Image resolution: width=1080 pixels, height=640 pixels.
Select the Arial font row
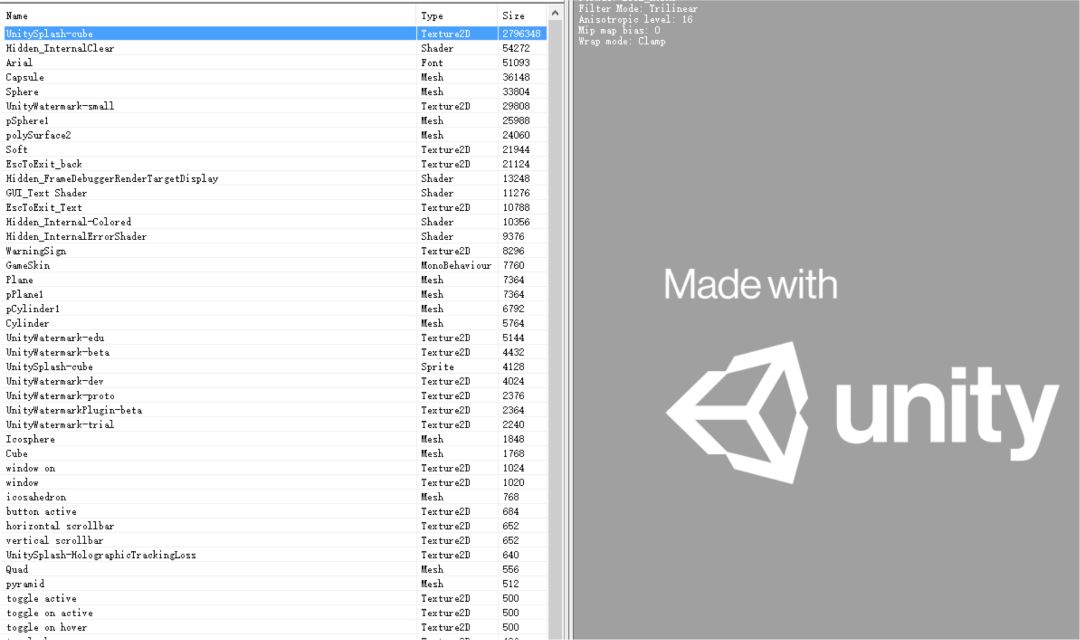(276, 63)
